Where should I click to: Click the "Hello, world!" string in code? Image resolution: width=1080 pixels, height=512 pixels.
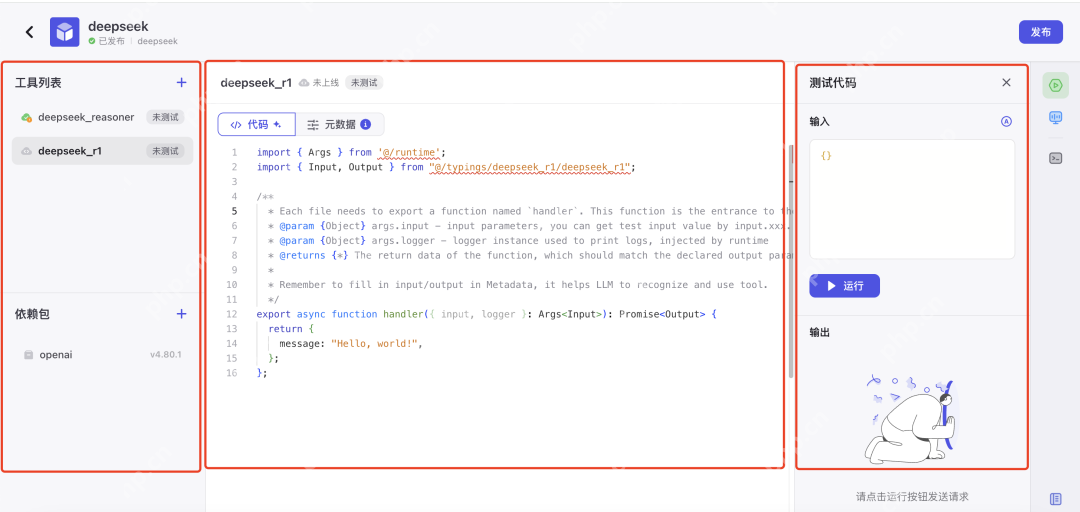(374, 343)
